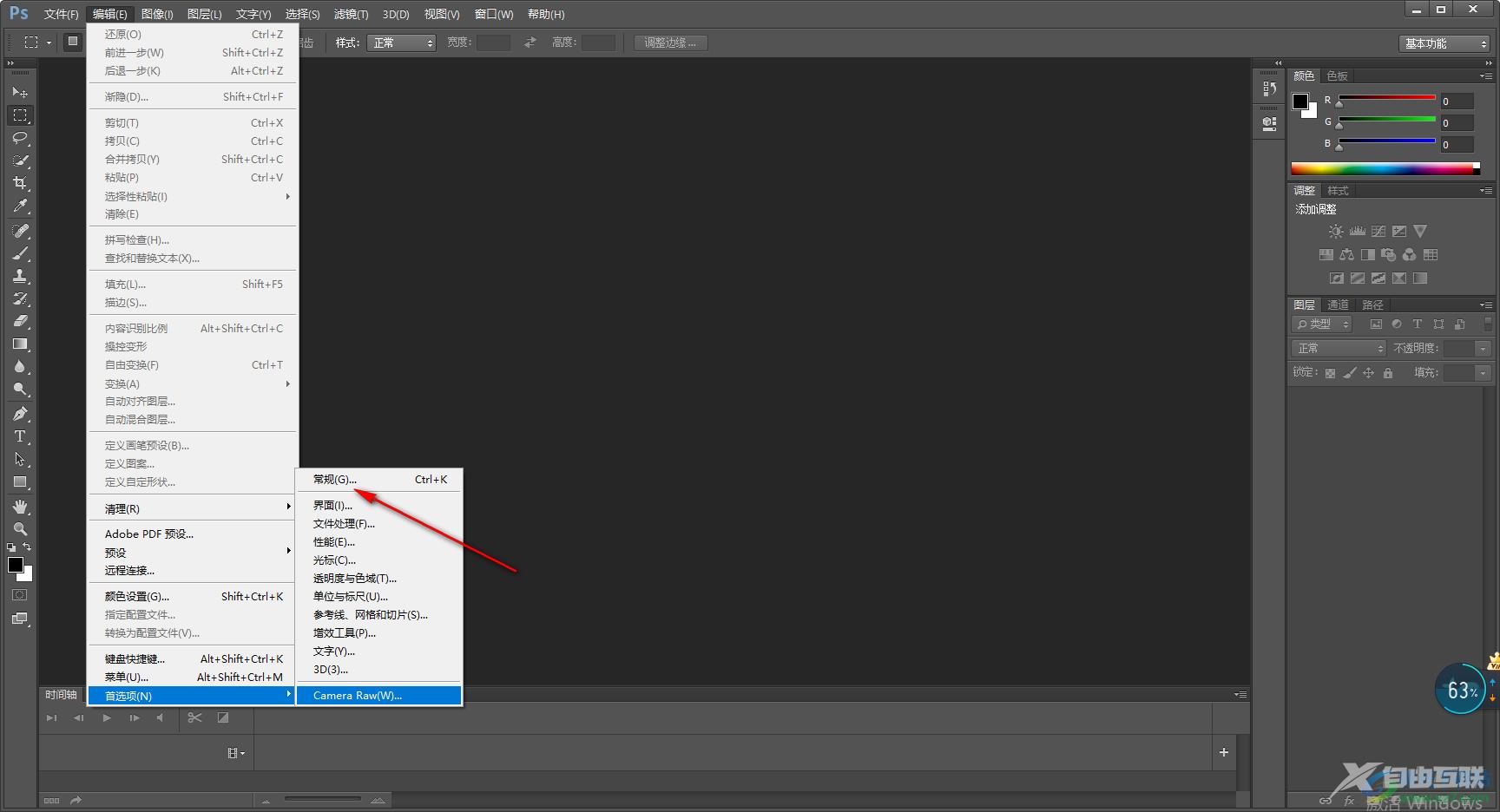Select the Hand tool
Viewport: 1500px width, 812px height.
point(20,507)
